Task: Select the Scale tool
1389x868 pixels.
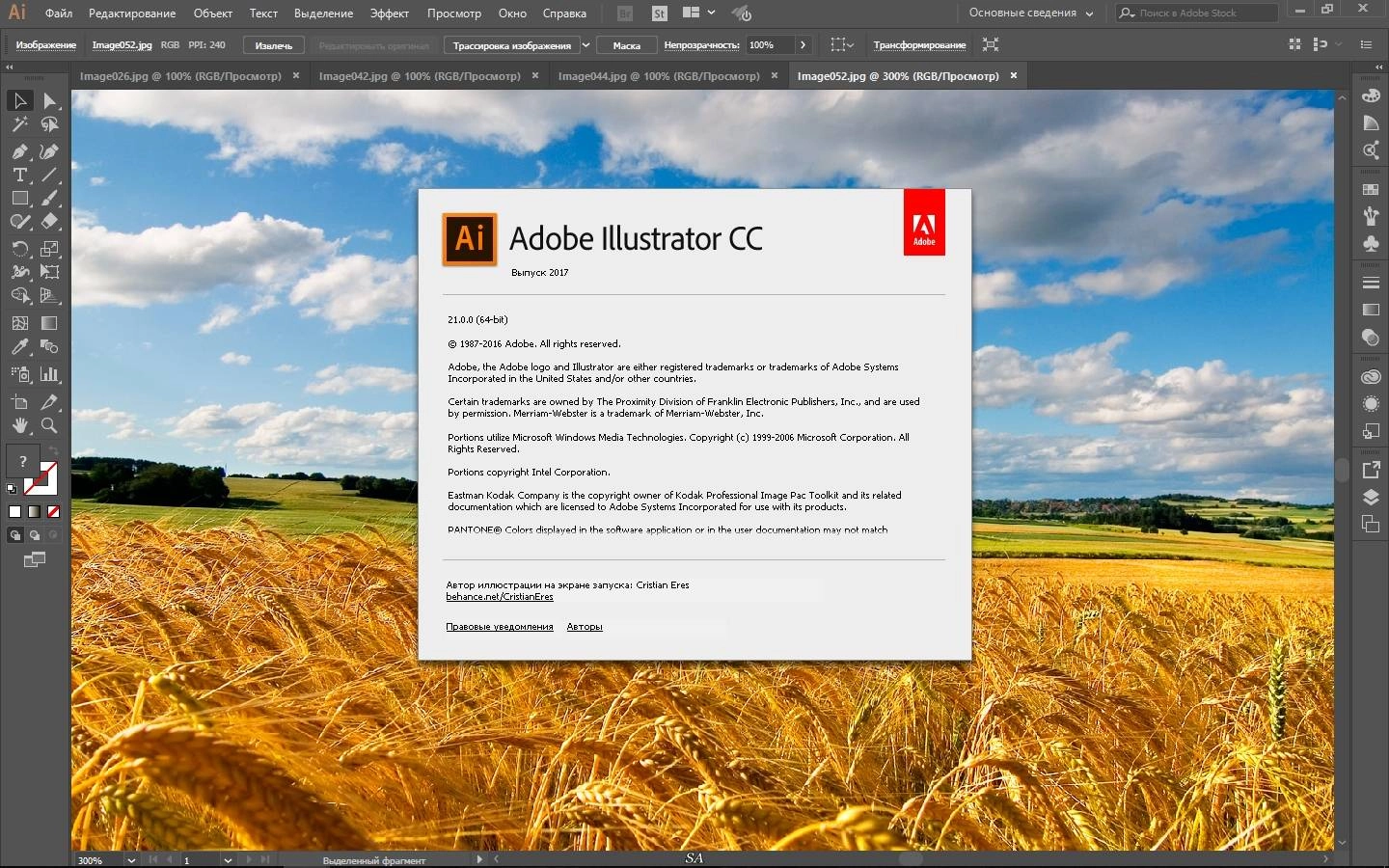Action: point(49,249)
